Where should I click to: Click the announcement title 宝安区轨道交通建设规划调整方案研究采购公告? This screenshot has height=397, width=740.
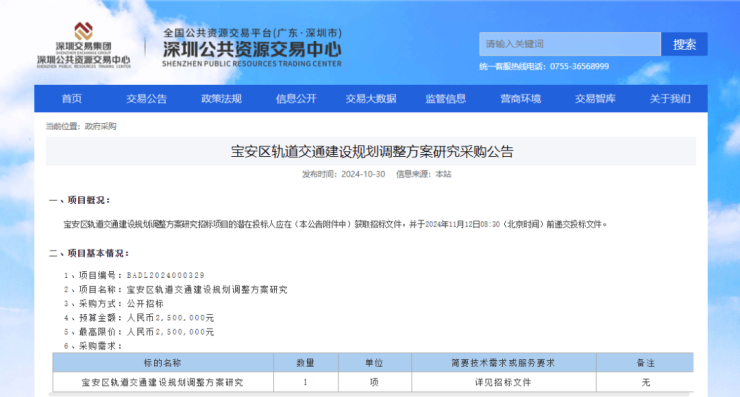tap(372, 152)
